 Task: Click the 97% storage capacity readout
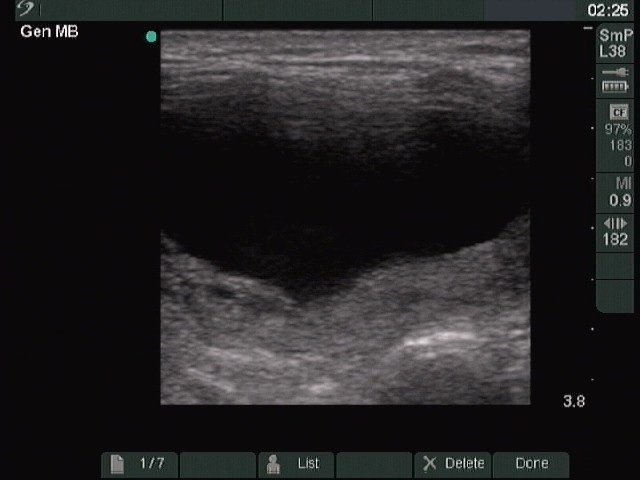click(620, 131)
